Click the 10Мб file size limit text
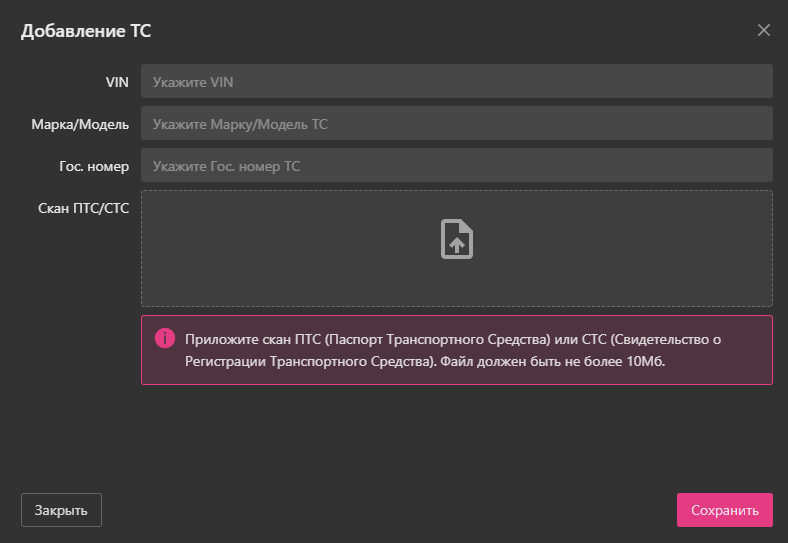This screenshot has width=788, height=543. pyautogui.click(x=645, y=362)
